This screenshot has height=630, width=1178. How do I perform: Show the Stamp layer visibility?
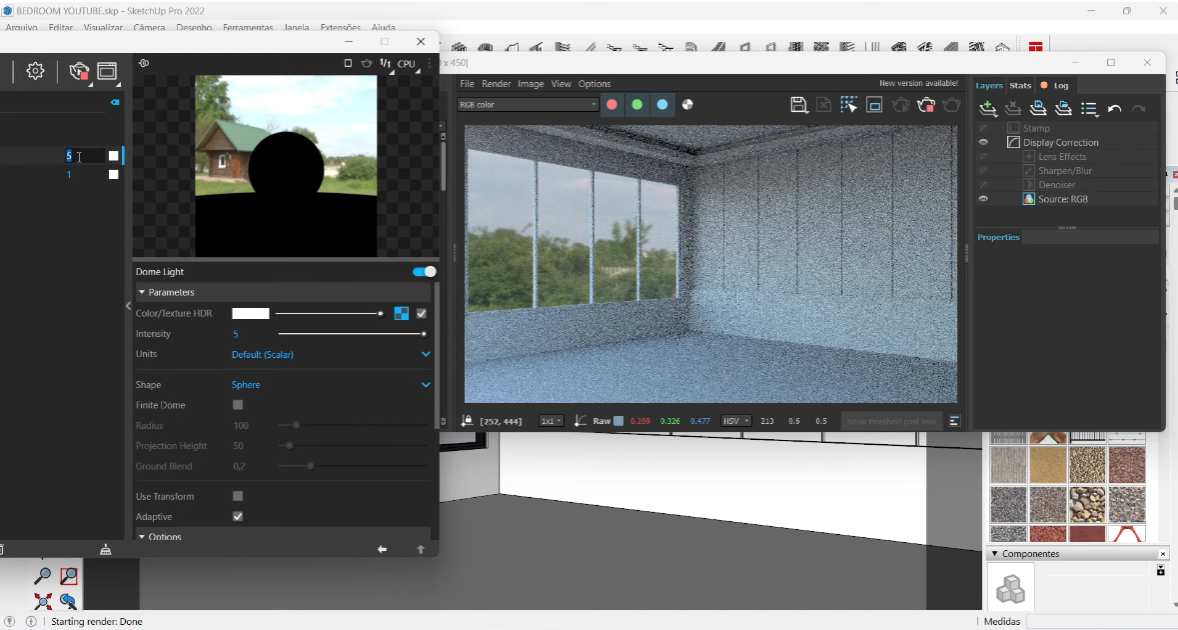tap(983, 128)
